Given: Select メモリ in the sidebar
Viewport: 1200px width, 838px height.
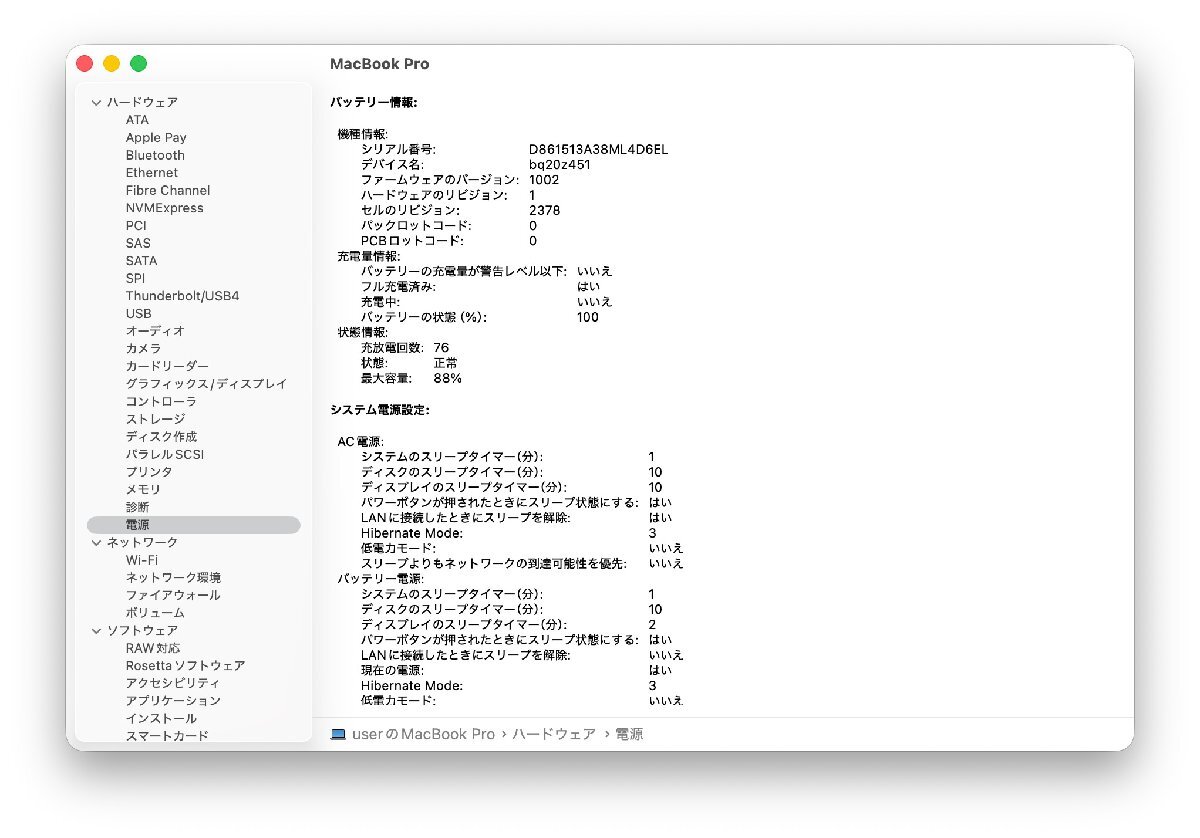Looking at the screenshot, I should coord(143,489).
